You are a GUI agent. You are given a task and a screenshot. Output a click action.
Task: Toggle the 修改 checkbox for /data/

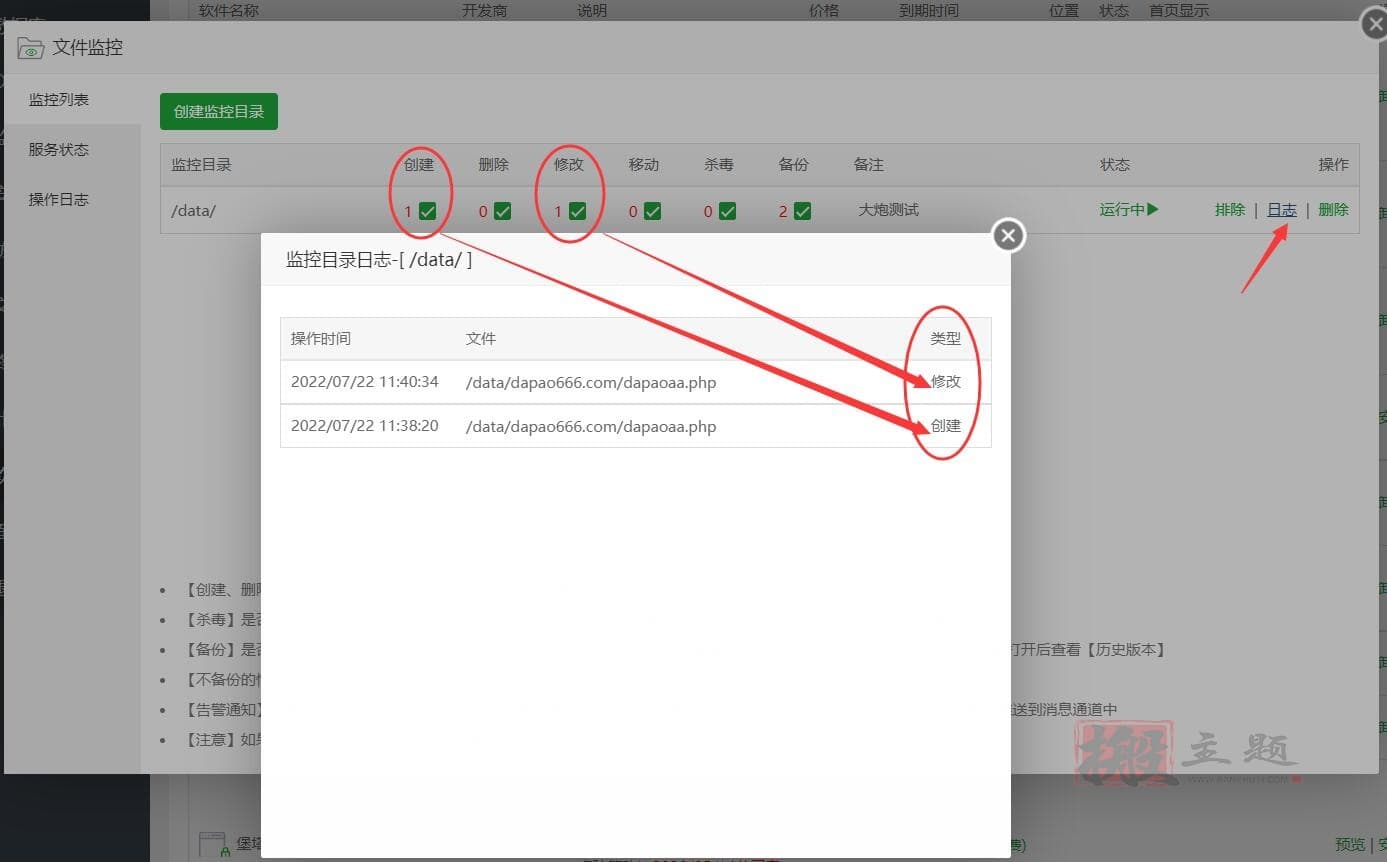[x=577, y=211]
